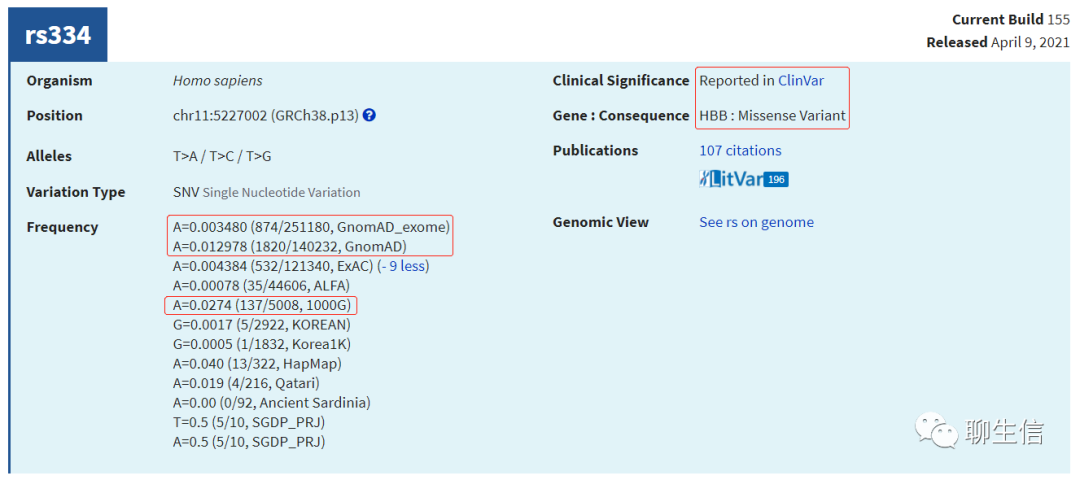Click the rs334 header title
The height and width of the screenshot is (480, 1080).
click(x=58, y=35)
